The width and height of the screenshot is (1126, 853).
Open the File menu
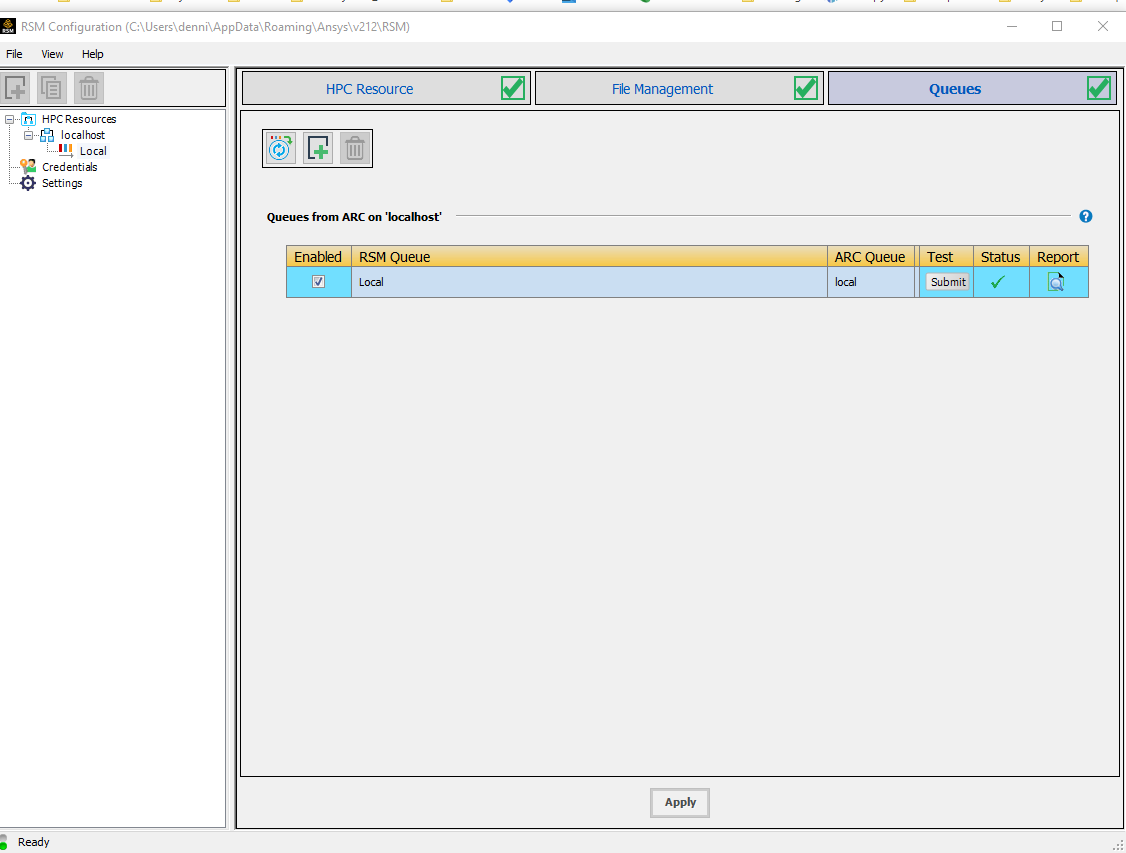(x=14, y=54)
